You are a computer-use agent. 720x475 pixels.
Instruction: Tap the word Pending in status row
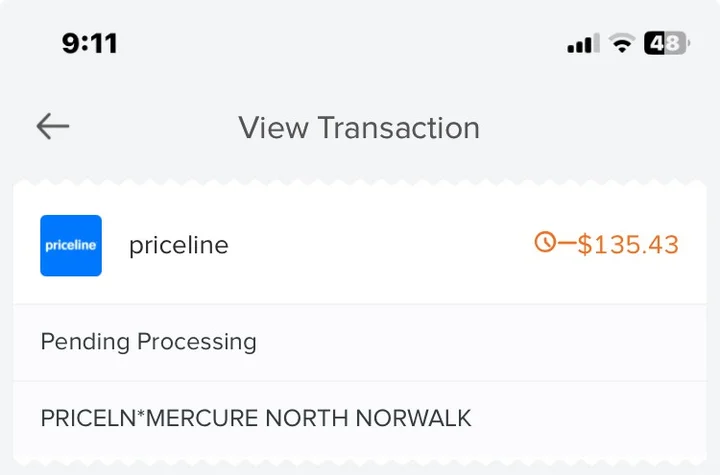pyautogui.click(x=85, y=342)
